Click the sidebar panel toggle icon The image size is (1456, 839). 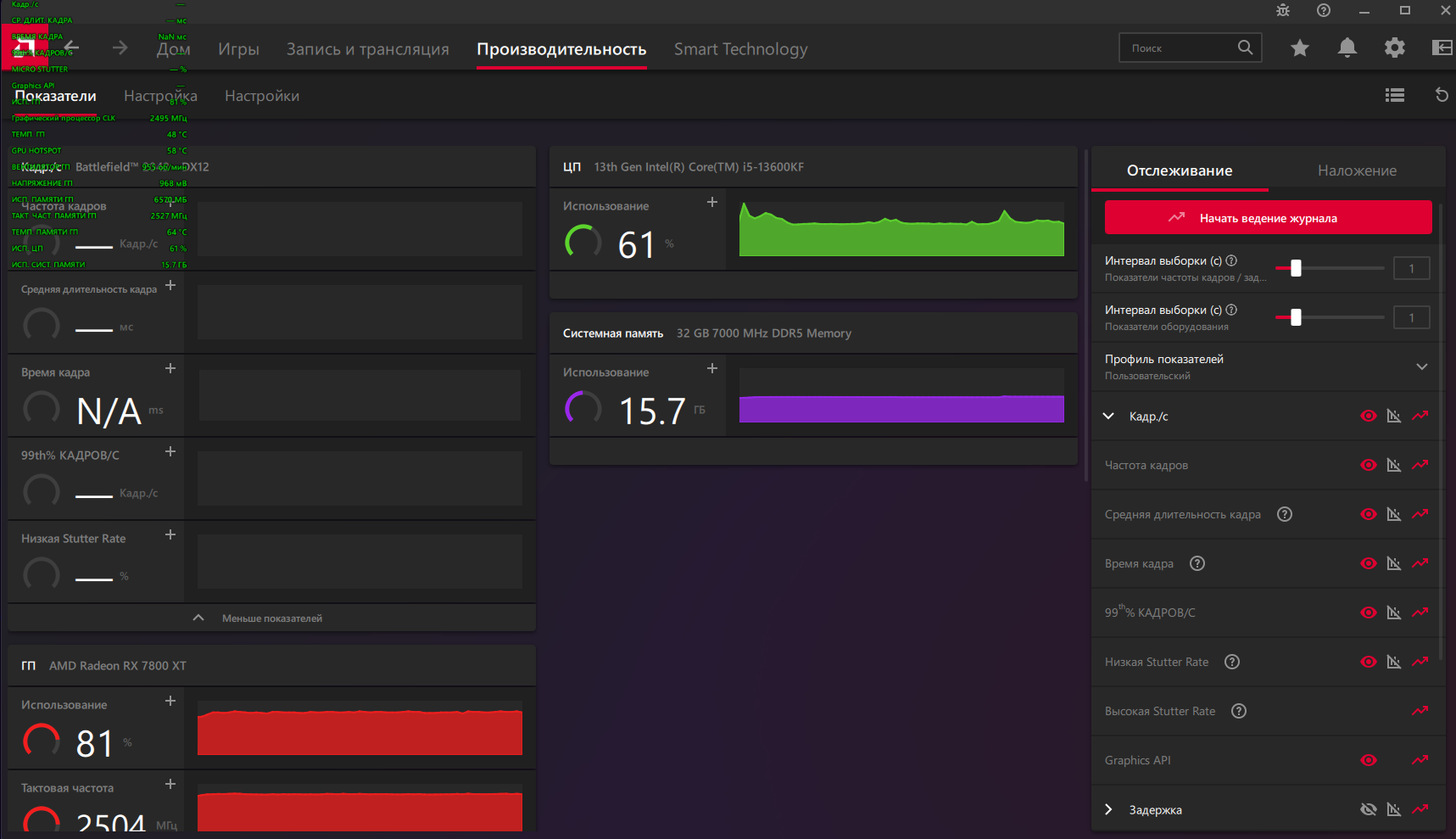[x=1442, y=48]
